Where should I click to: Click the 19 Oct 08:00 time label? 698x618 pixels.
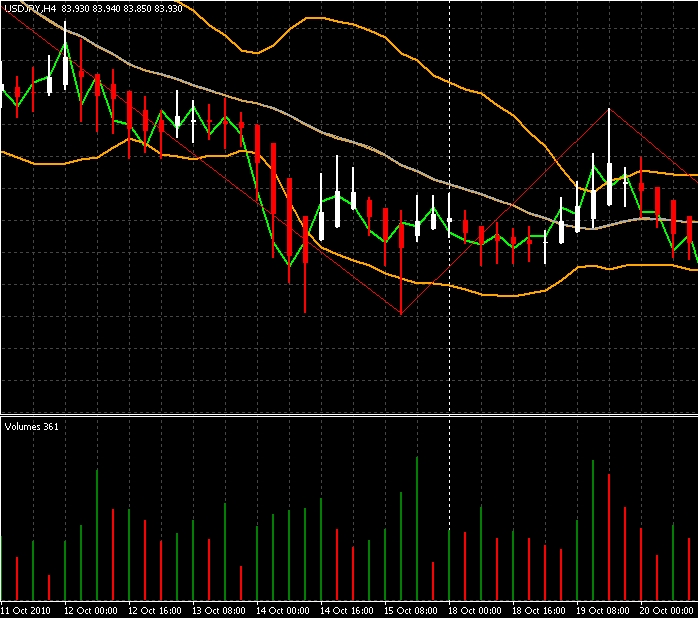[x=603, y=610]
